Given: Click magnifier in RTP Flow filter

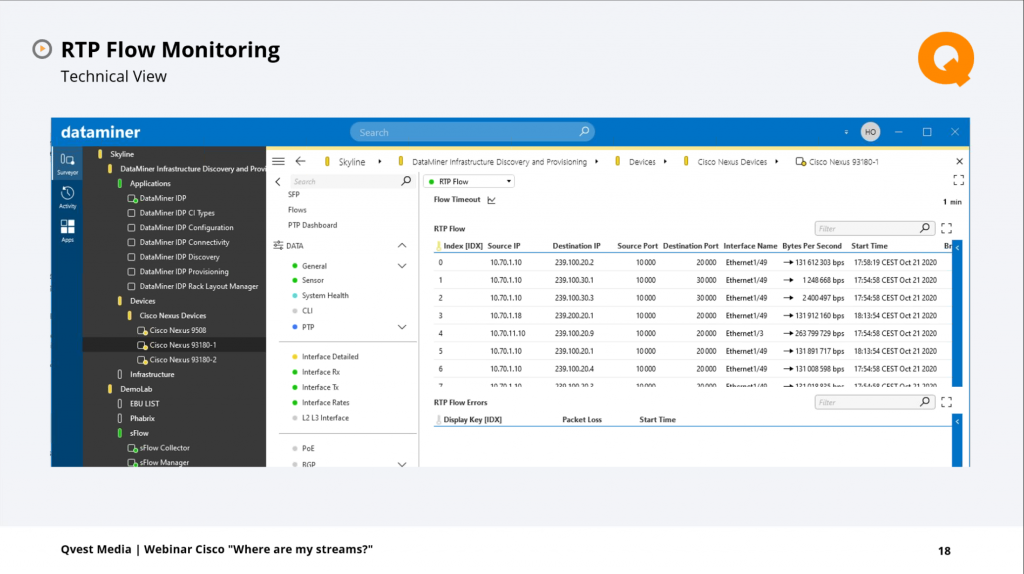Looking at the screenshot, I should (925, 228).
